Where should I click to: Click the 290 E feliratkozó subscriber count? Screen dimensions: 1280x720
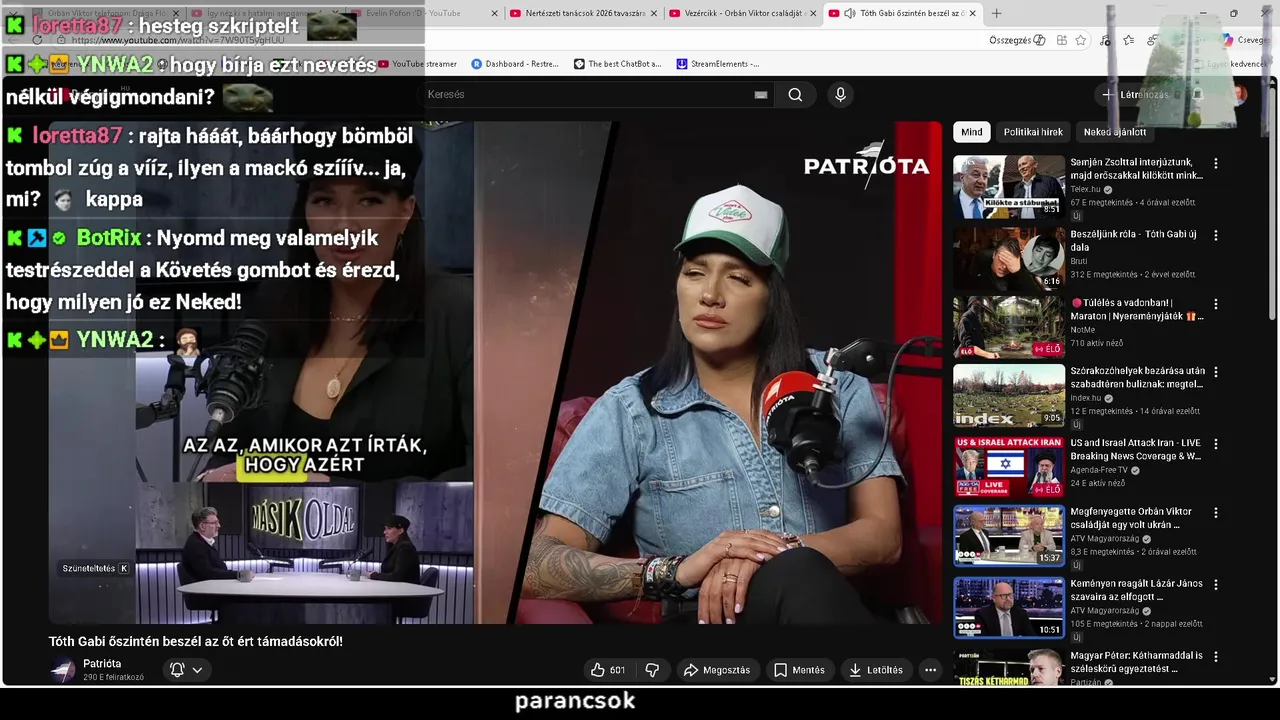[x=113, y=678]
